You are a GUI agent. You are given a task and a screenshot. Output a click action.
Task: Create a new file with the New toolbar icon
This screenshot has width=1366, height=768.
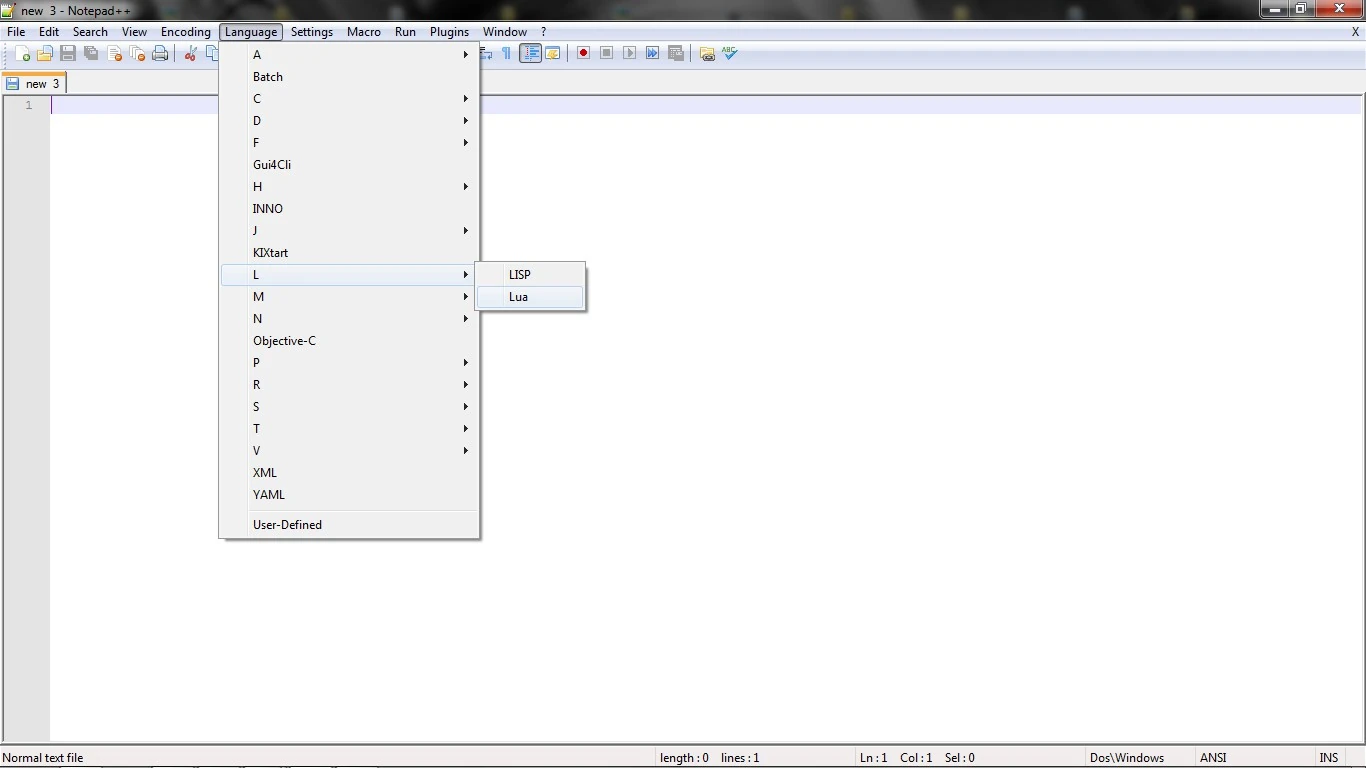point(22,54)
